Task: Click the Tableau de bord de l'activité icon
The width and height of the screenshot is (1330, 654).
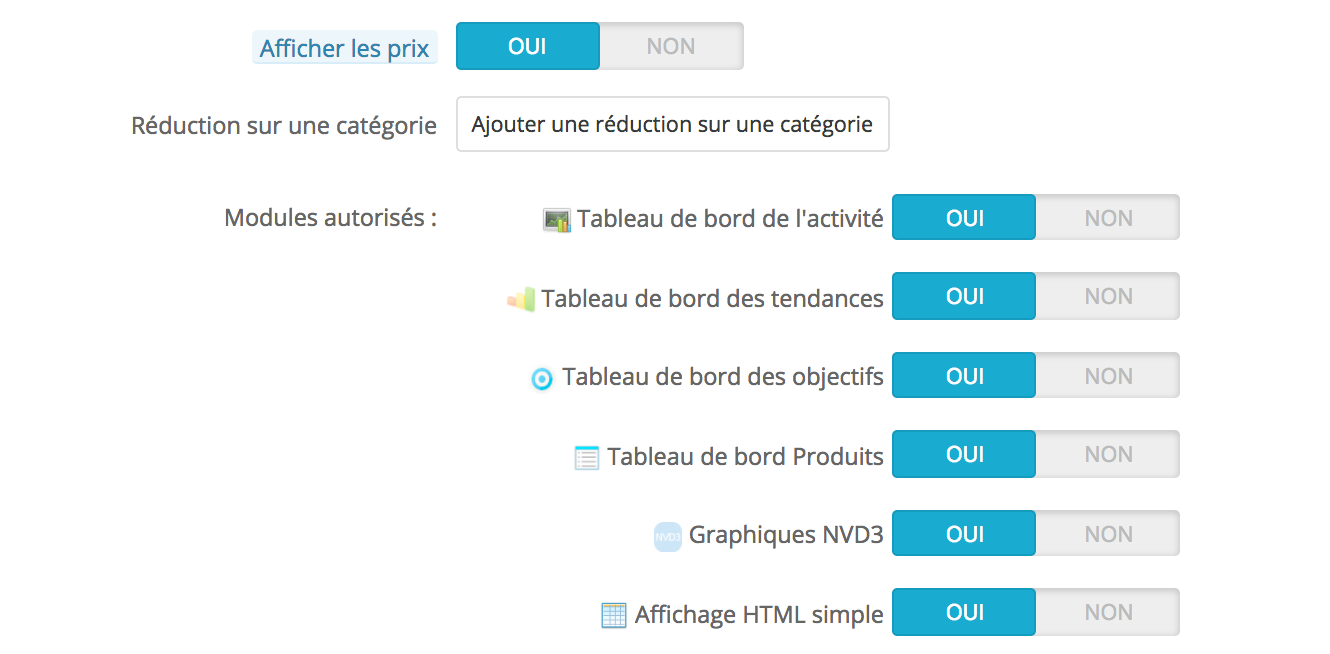Action: [556, 220]
